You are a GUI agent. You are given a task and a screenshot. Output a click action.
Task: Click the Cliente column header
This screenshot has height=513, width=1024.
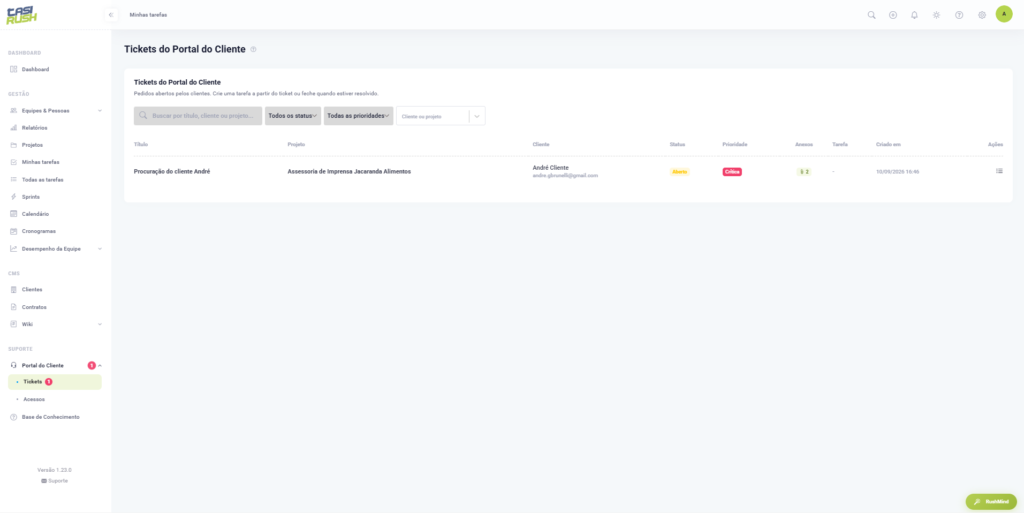tap(541, 144)
